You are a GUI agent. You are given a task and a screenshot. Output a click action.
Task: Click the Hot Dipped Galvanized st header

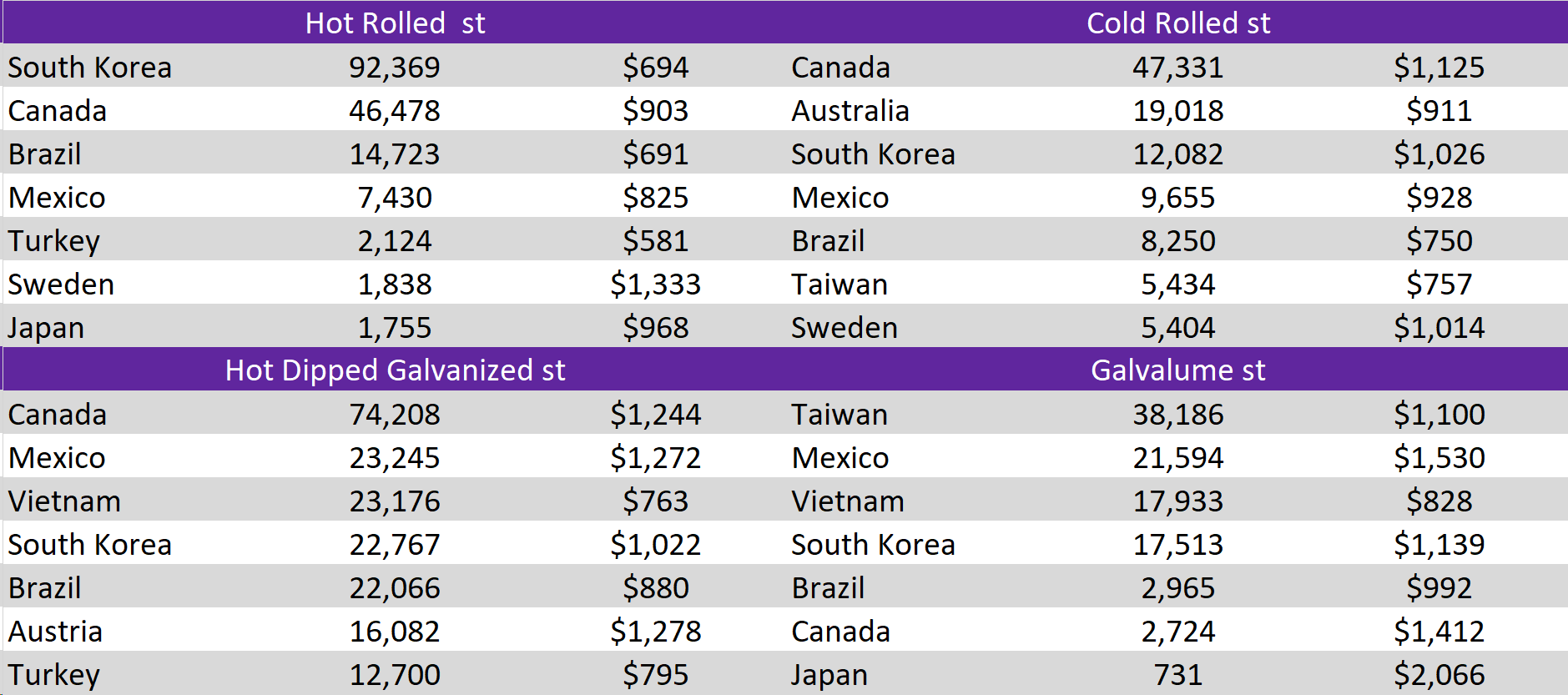[x=395, y=370]
